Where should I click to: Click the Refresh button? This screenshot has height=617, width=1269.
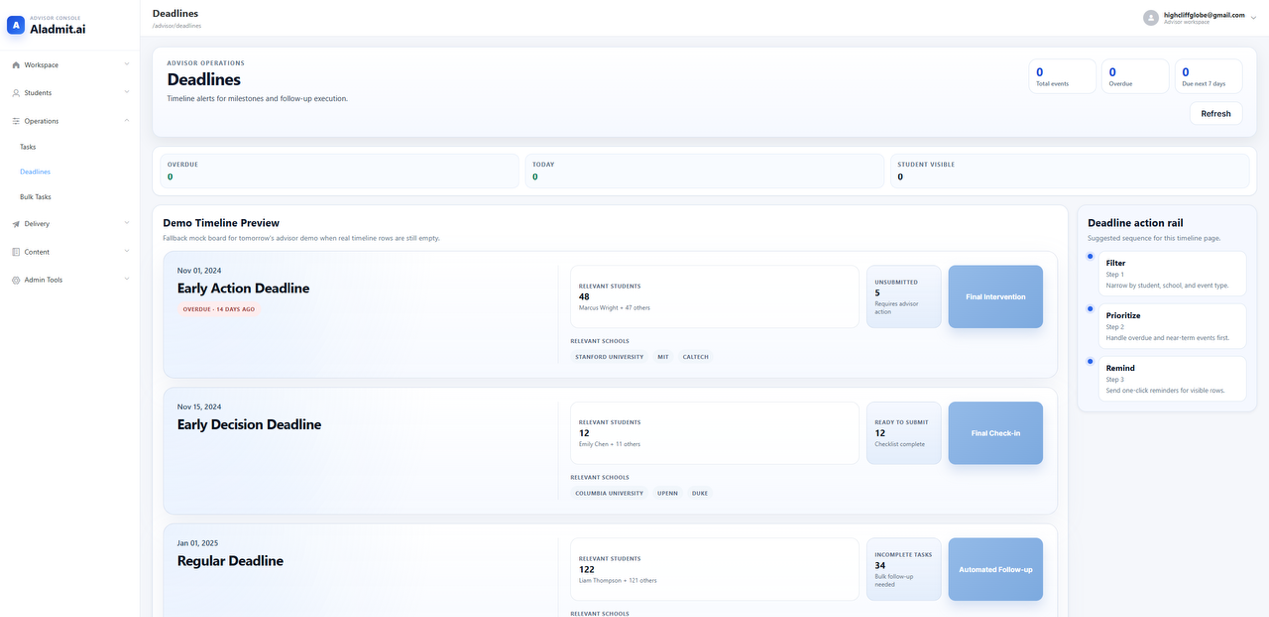pyautogui.click(x=1215, y=113)
